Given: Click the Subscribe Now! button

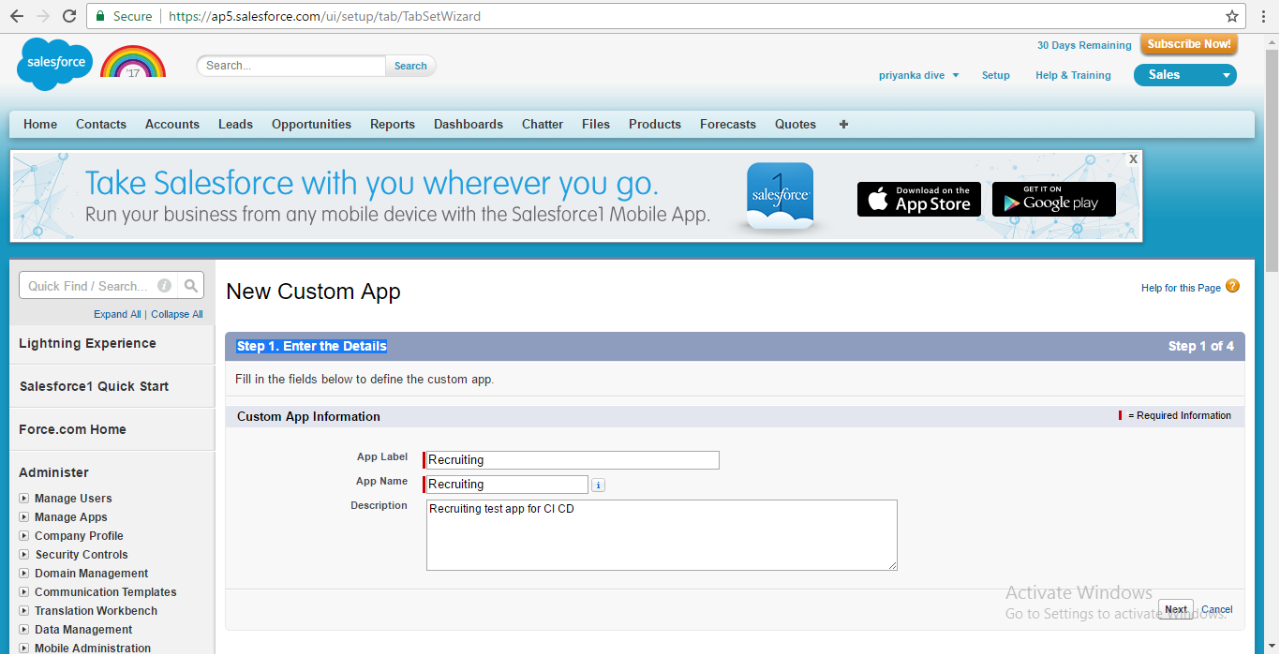Looking at the screenshot, I should point(1189,44).
